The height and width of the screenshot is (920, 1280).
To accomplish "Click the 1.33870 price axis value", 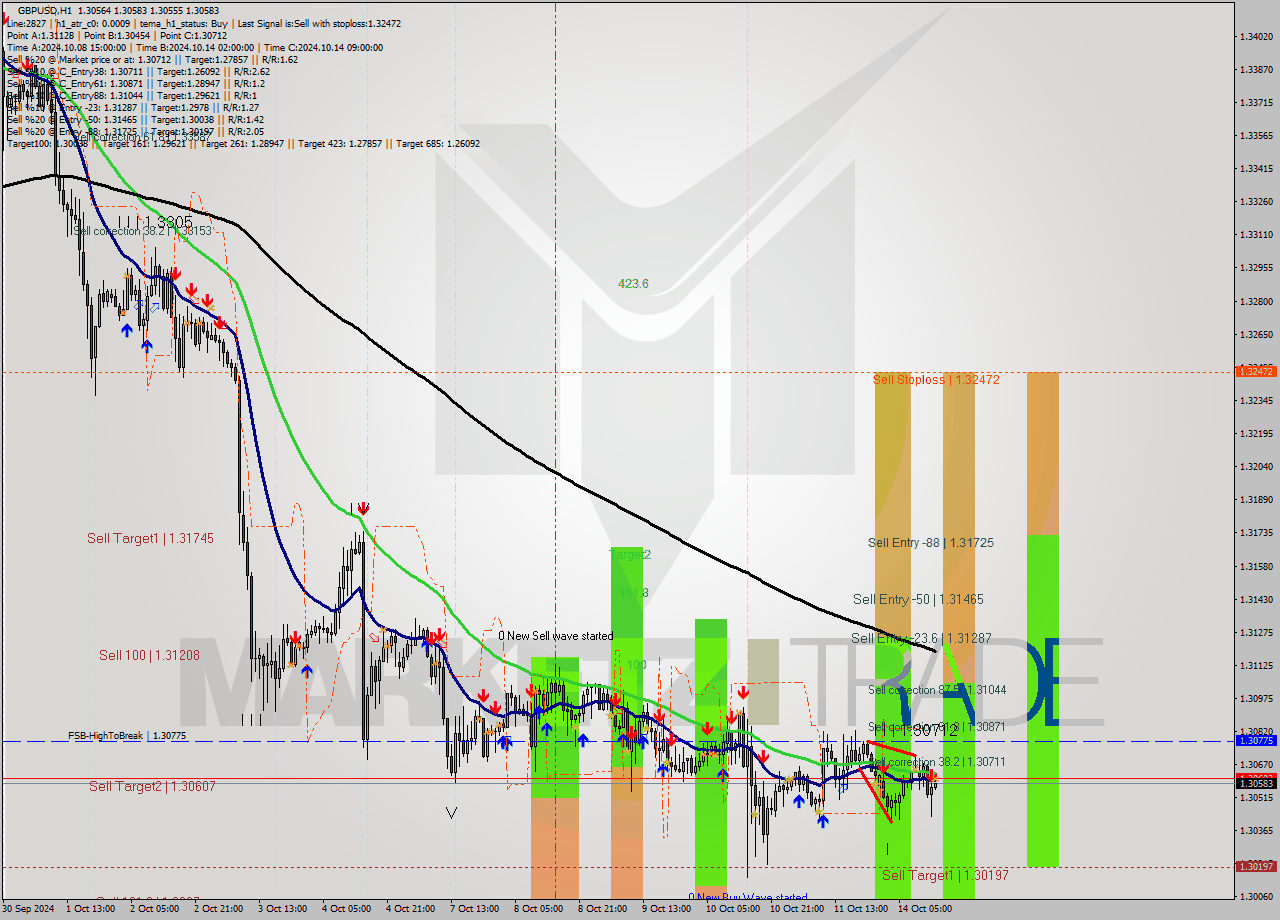I will pos(1256,70).
